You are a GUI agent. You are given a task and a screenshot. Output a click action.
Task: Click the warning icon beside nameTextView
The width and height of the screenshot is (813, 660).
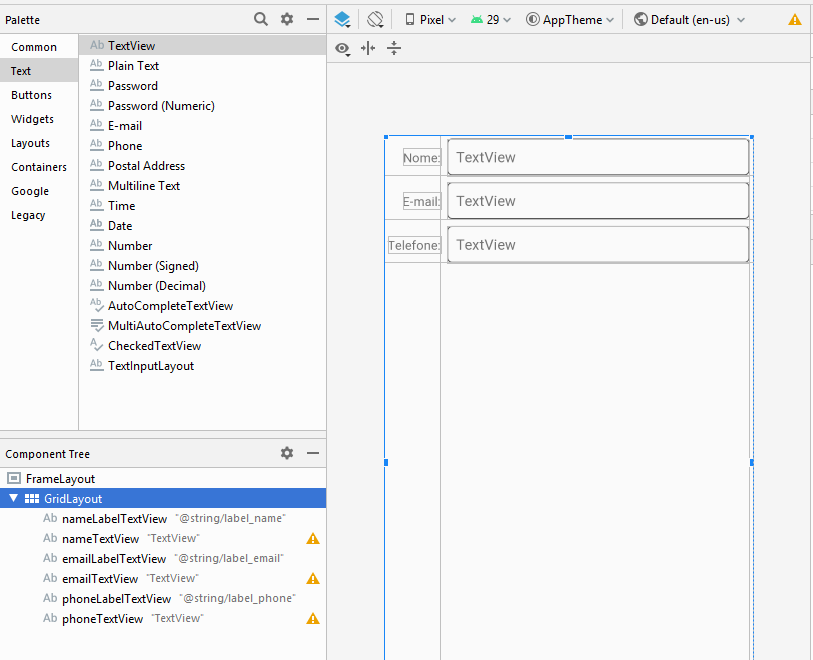coord(313,539)
